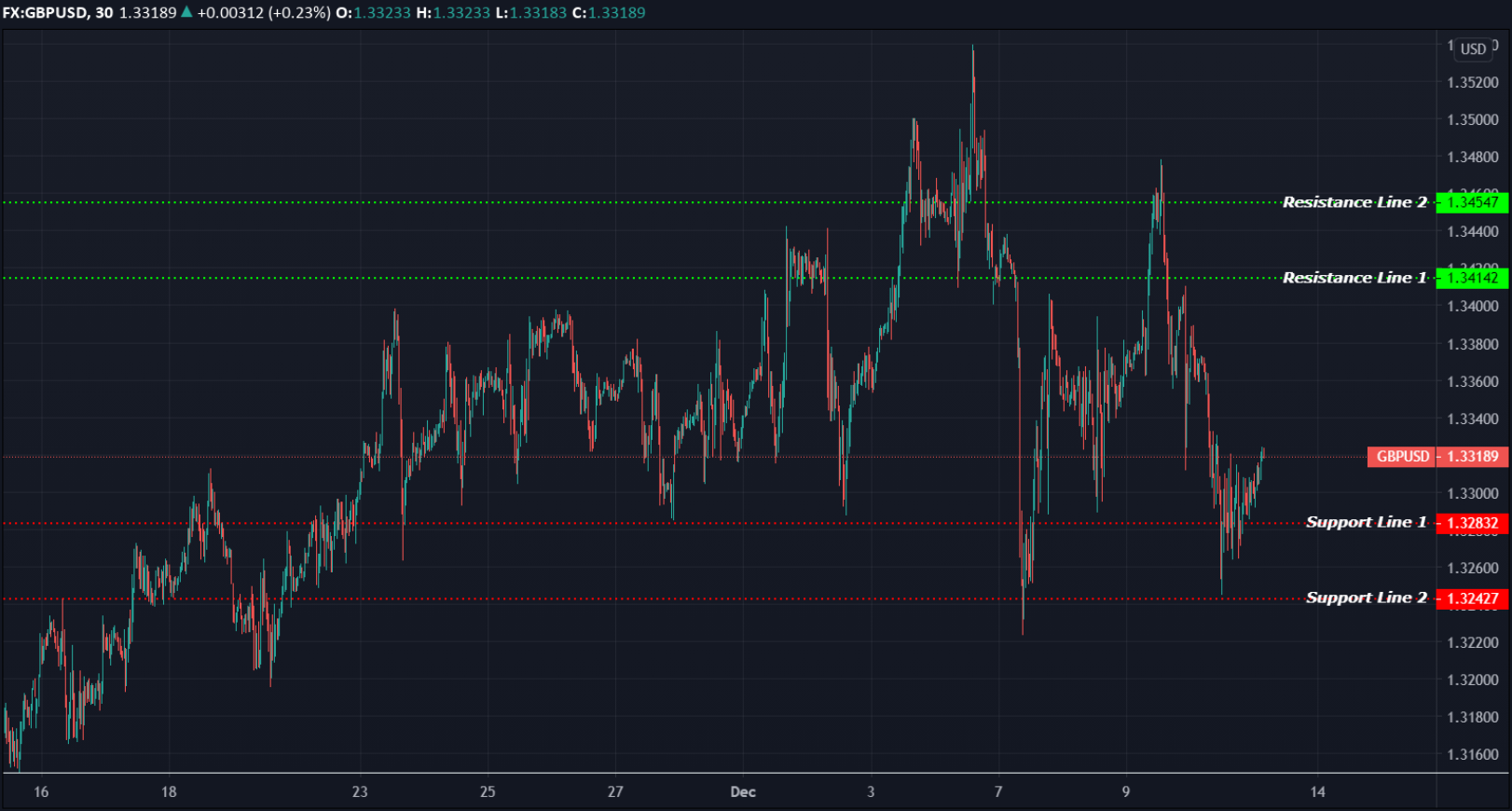This screenshot has height=811, width=1512.
Task: Click date 9 on the time axis
Action: point(1126,791)
